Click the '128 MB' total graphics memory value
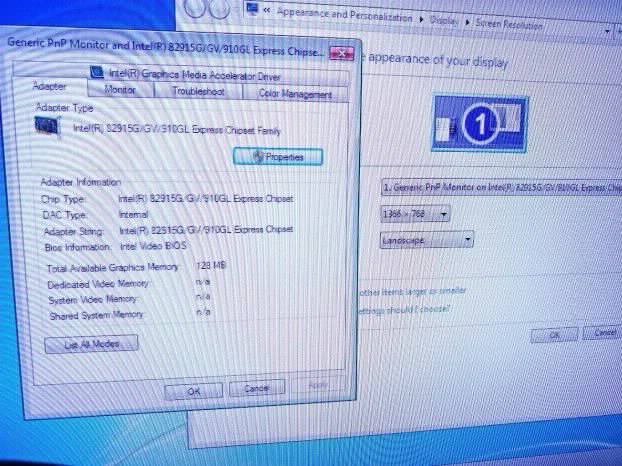 click(x=211, y=265)
